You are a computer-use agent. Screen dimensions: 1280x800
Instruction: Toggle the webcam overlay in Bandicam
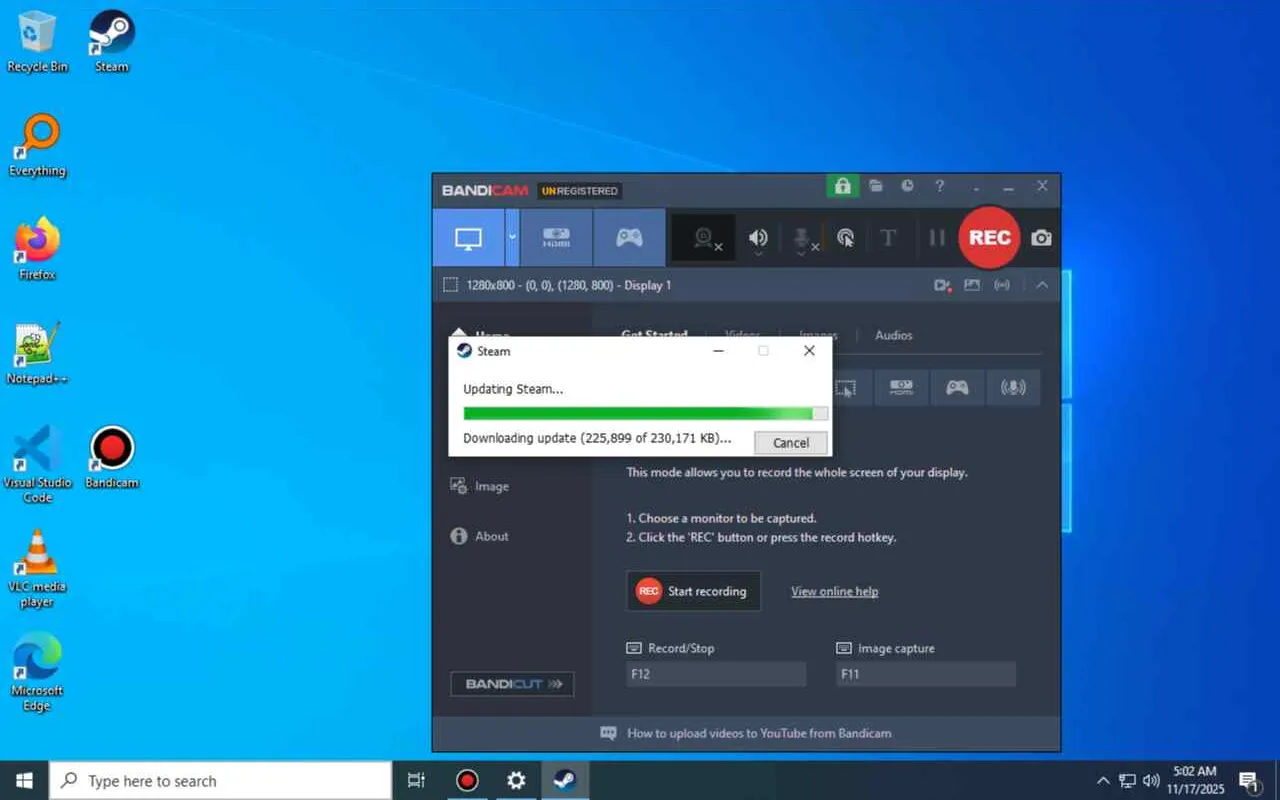703,238
